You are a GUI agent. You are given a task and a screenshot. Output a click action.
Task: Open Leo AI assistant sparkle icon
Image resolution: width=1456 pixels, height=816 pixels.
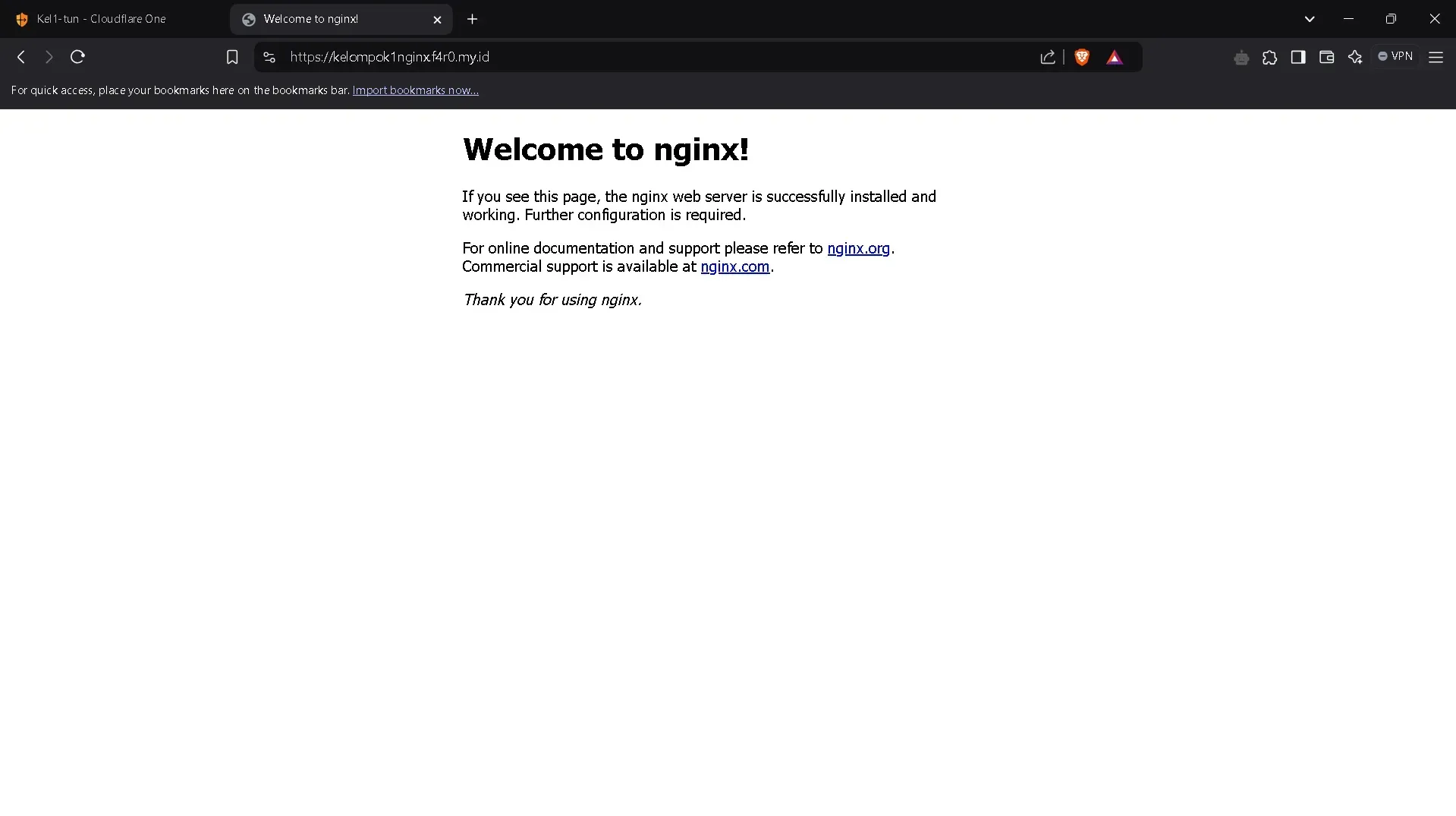click(x=1356, y=57)
